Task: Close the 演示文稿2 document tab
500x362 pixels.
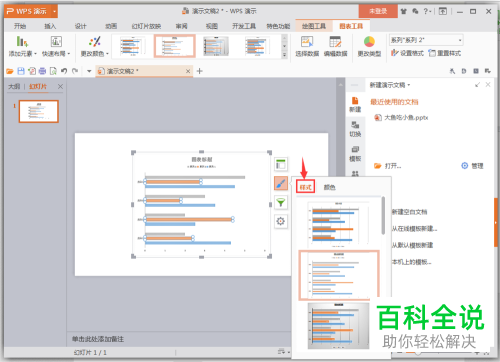Action: coord(188,71)
